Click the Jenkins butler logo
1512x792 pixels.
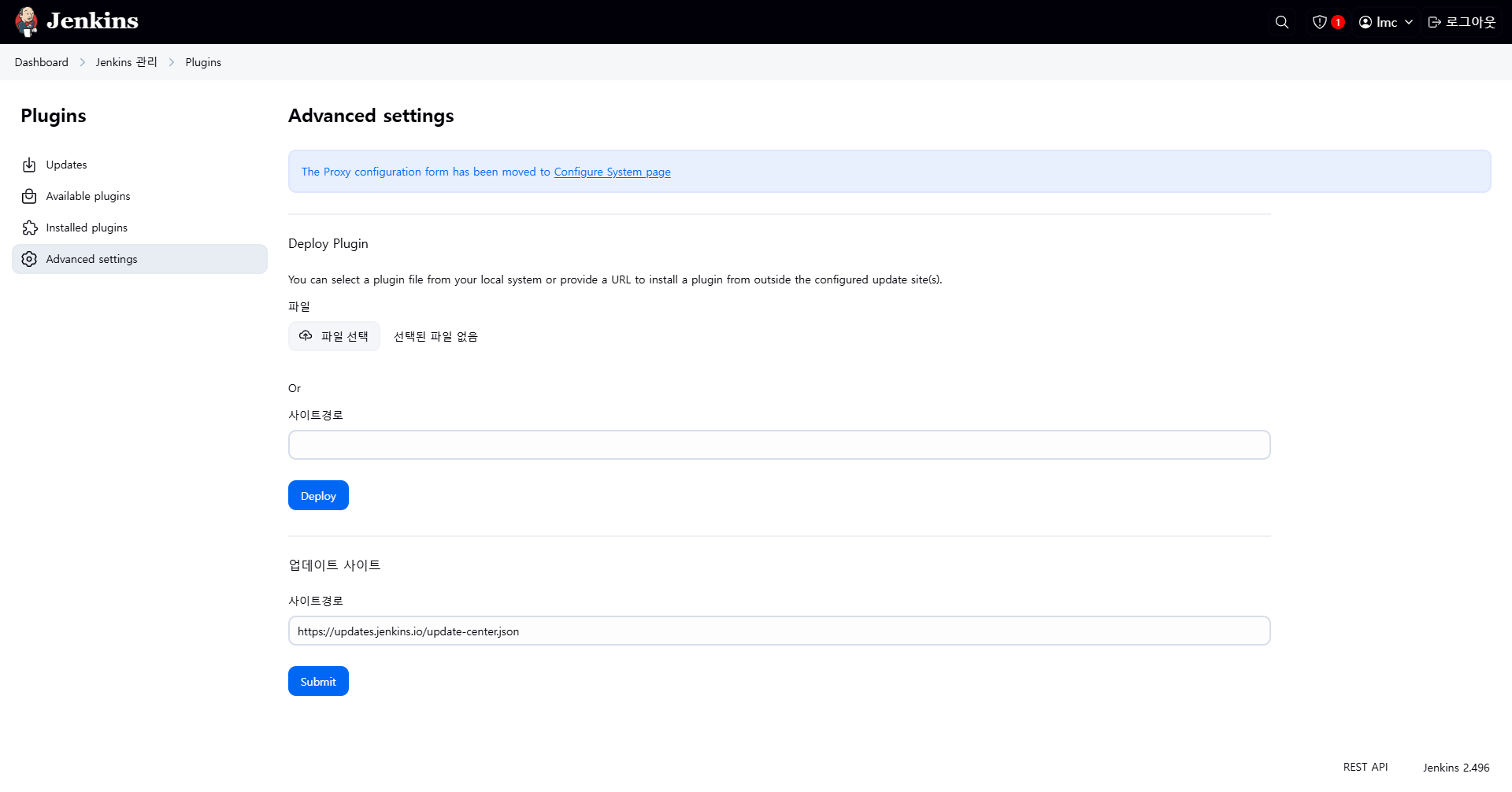tap(27, 22)
